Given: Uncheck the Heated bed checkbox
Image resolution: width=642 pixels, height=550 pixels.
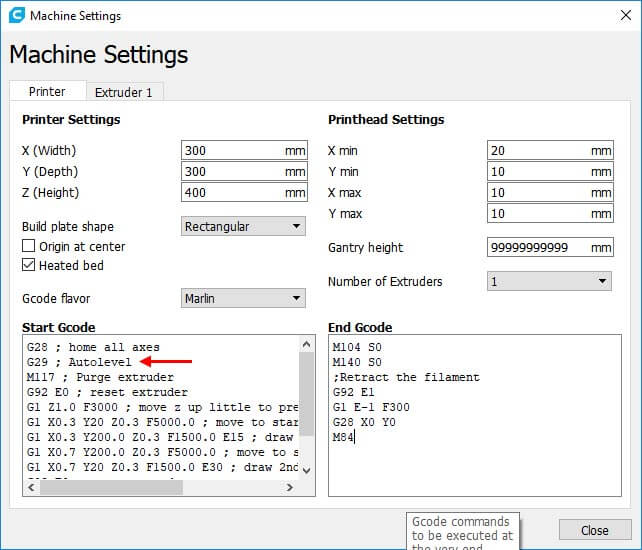Looking at the screenshot, I should (x=28, y=265).
